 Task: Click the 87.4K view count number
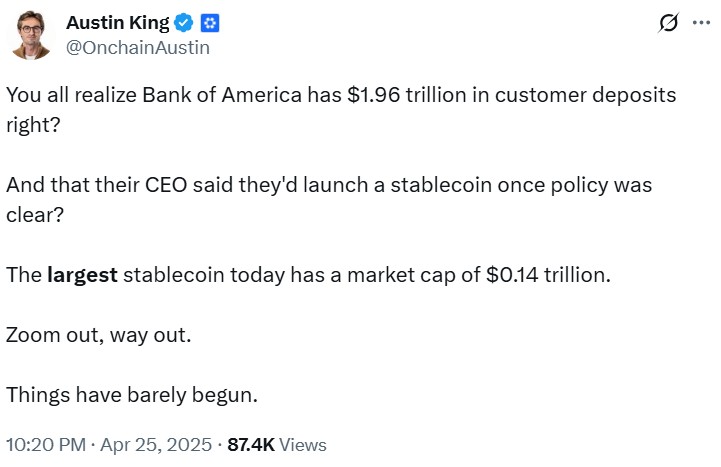pos(251,445)
